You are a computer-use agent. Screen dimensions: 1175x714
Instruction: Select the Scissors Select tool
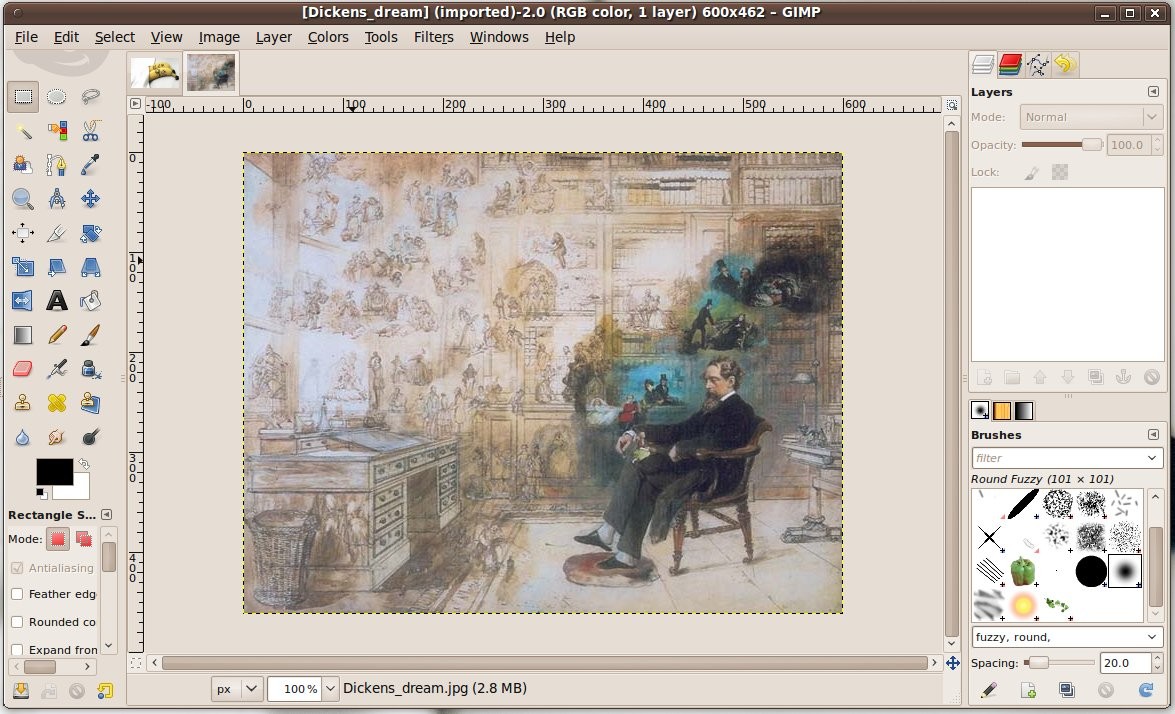[x=91, y=131]
